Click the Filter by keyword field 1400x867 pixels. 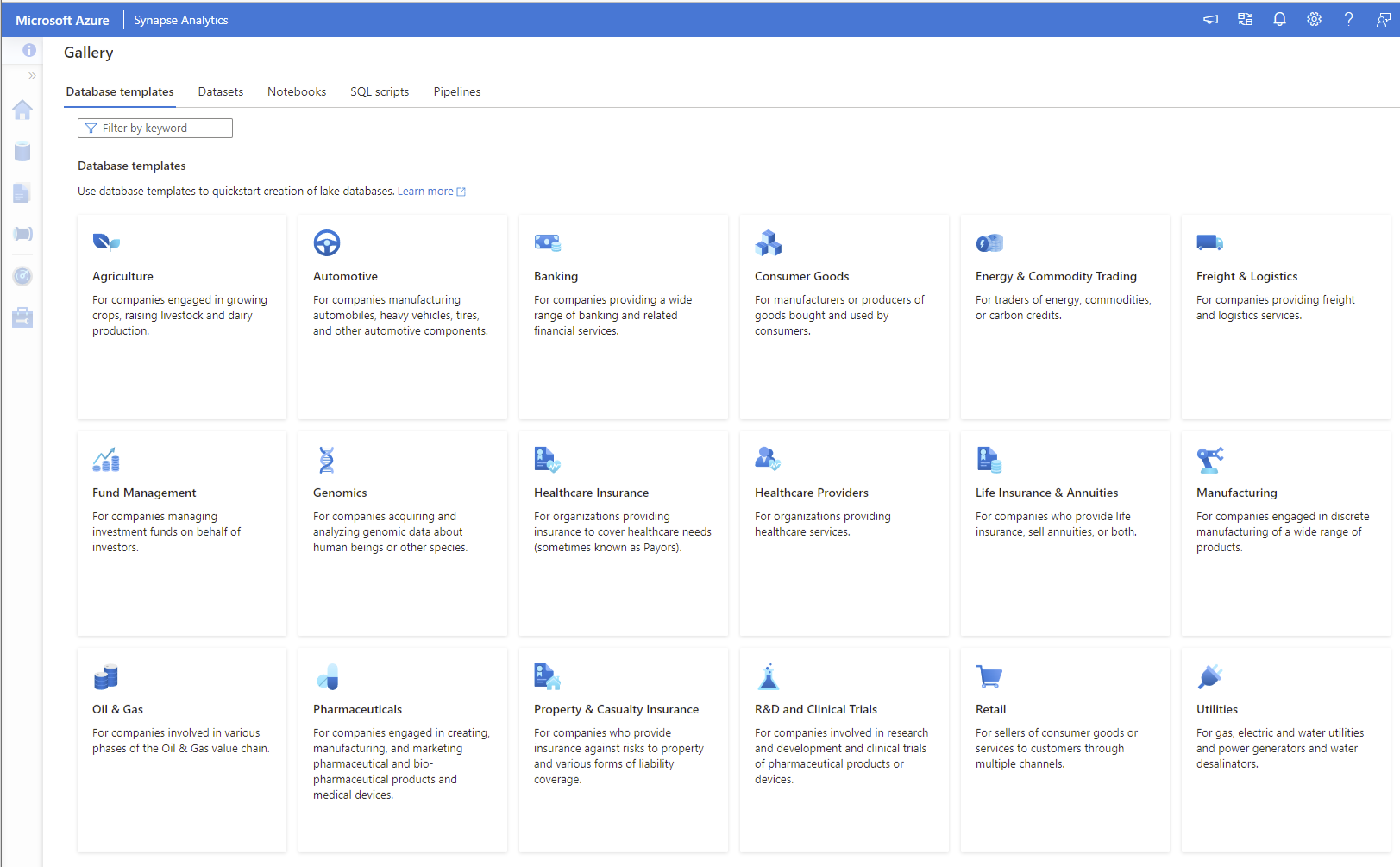(x=155, y=128)
